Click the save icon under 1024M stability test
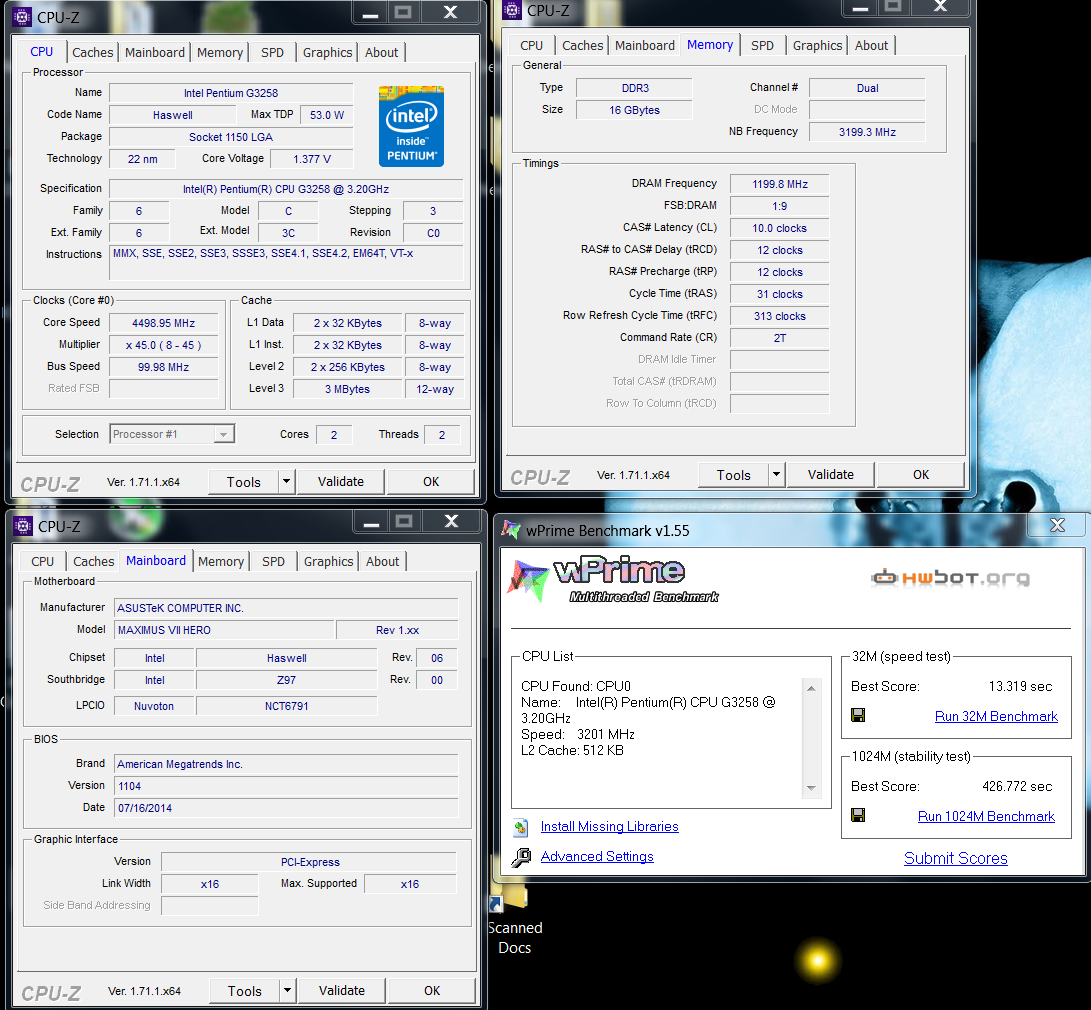 [858, 815]
